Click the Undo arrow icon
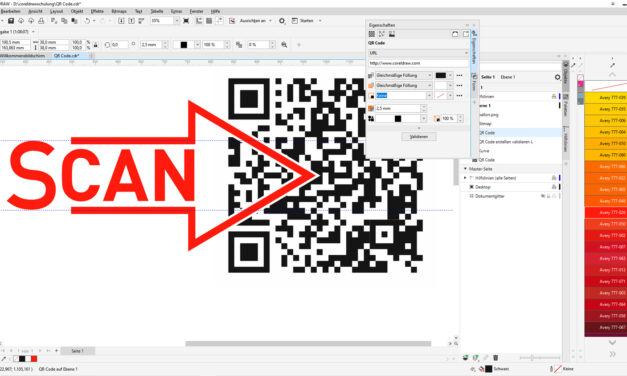 click(x=87, y=21)
